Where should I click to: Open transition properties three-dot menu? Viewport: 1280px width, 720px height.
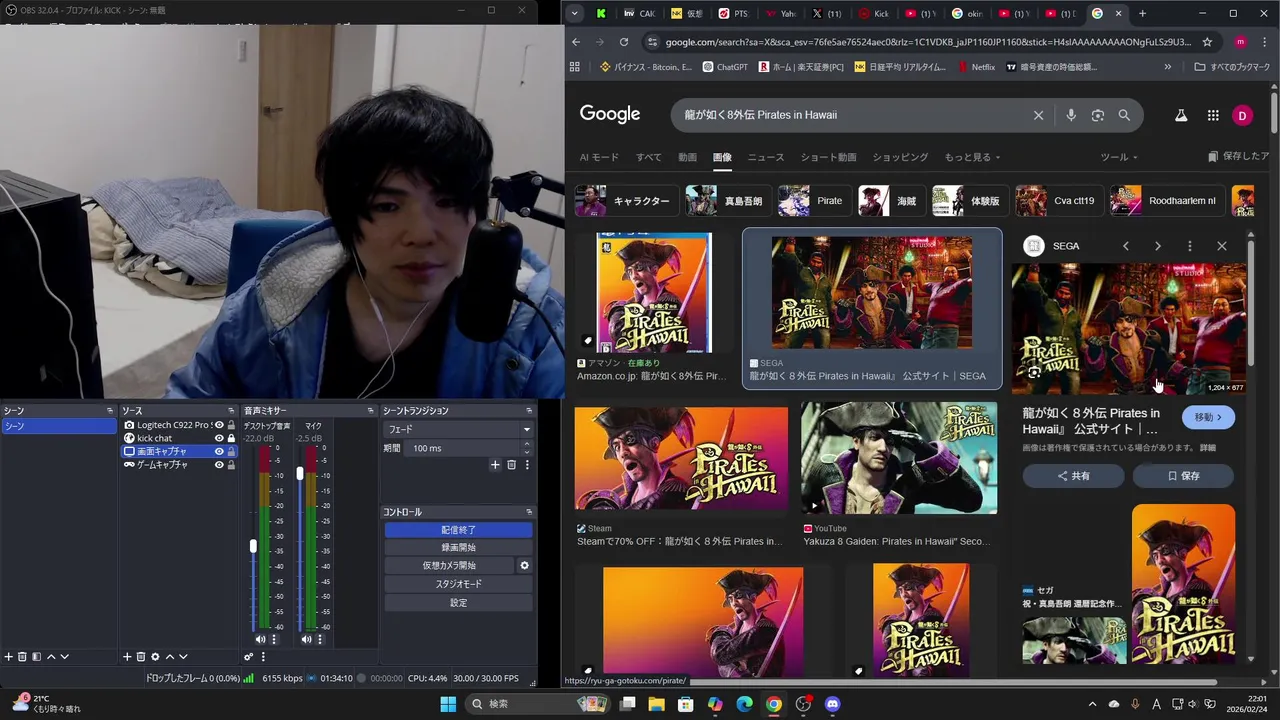click(527, 465)
